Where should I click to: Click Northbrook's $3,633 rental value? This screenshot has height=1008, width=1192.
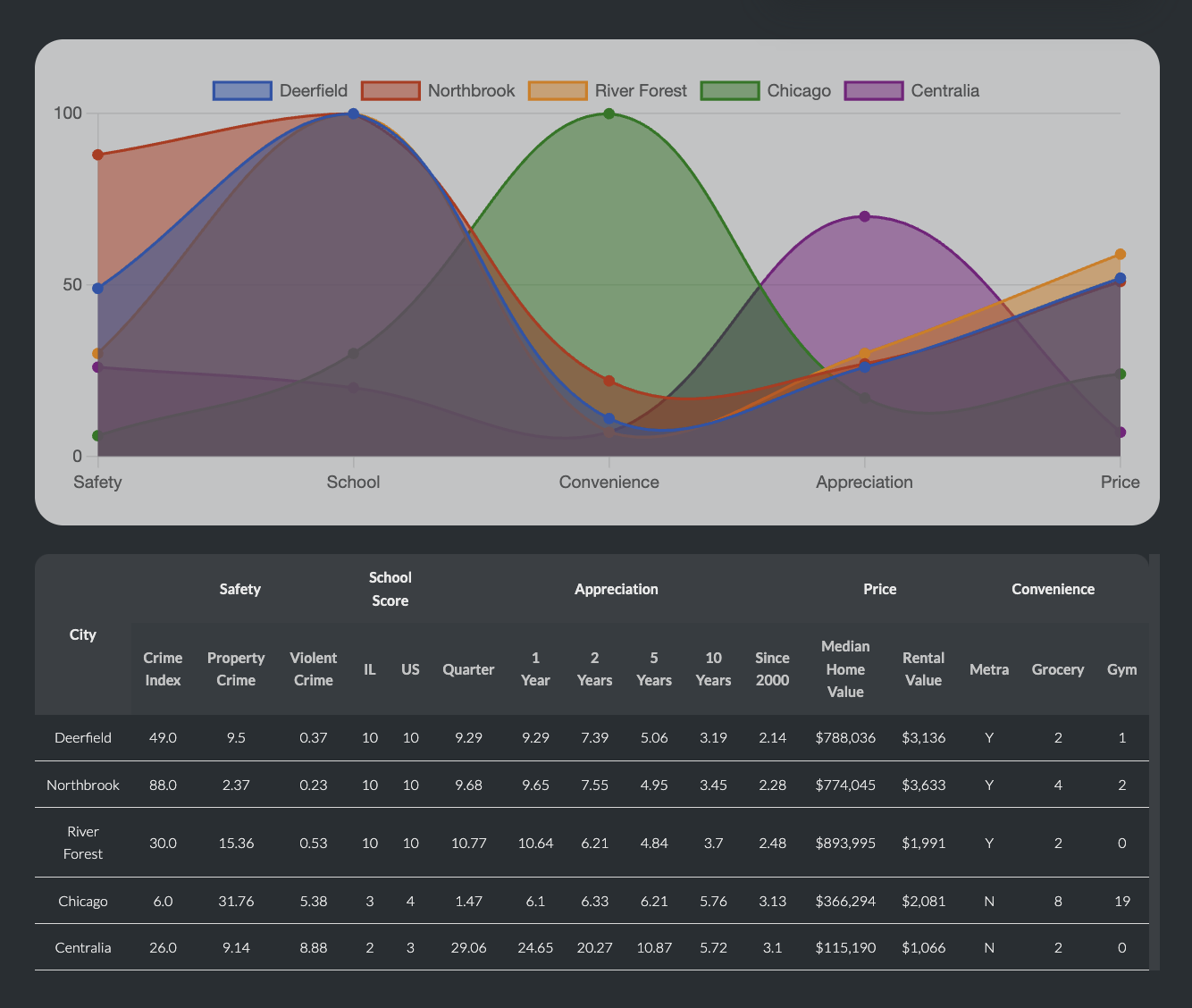[923, 785]
